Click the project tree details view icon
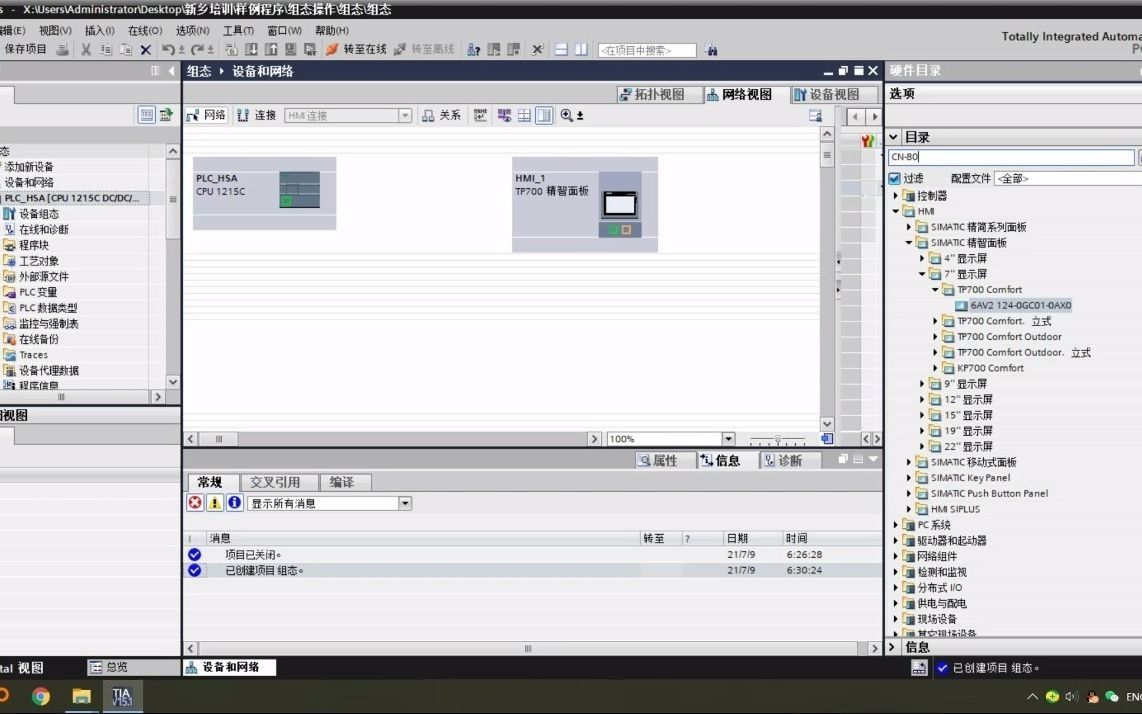1142x714 pixels. tap(146, 115)
